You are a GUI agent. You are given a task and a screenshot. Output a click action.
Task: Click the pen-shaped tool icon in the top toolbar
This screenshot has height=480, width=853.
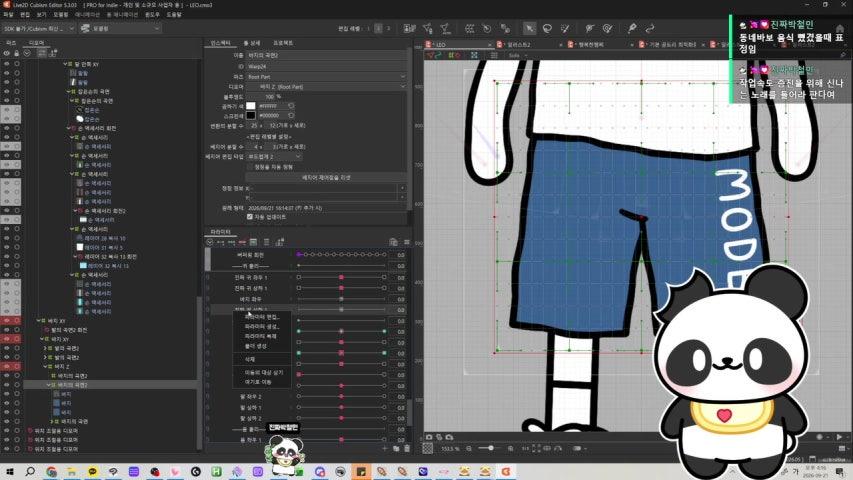point(632,28)
